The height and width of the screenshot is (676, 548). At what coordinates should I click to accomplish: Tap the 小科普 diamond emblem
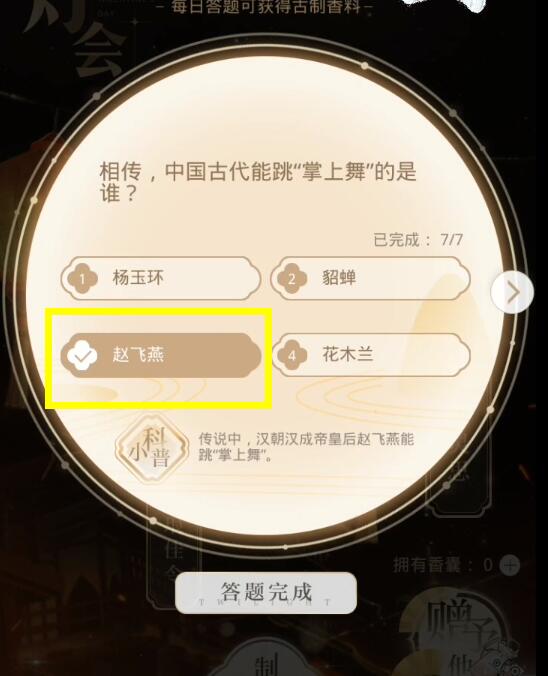pos(152,450)
